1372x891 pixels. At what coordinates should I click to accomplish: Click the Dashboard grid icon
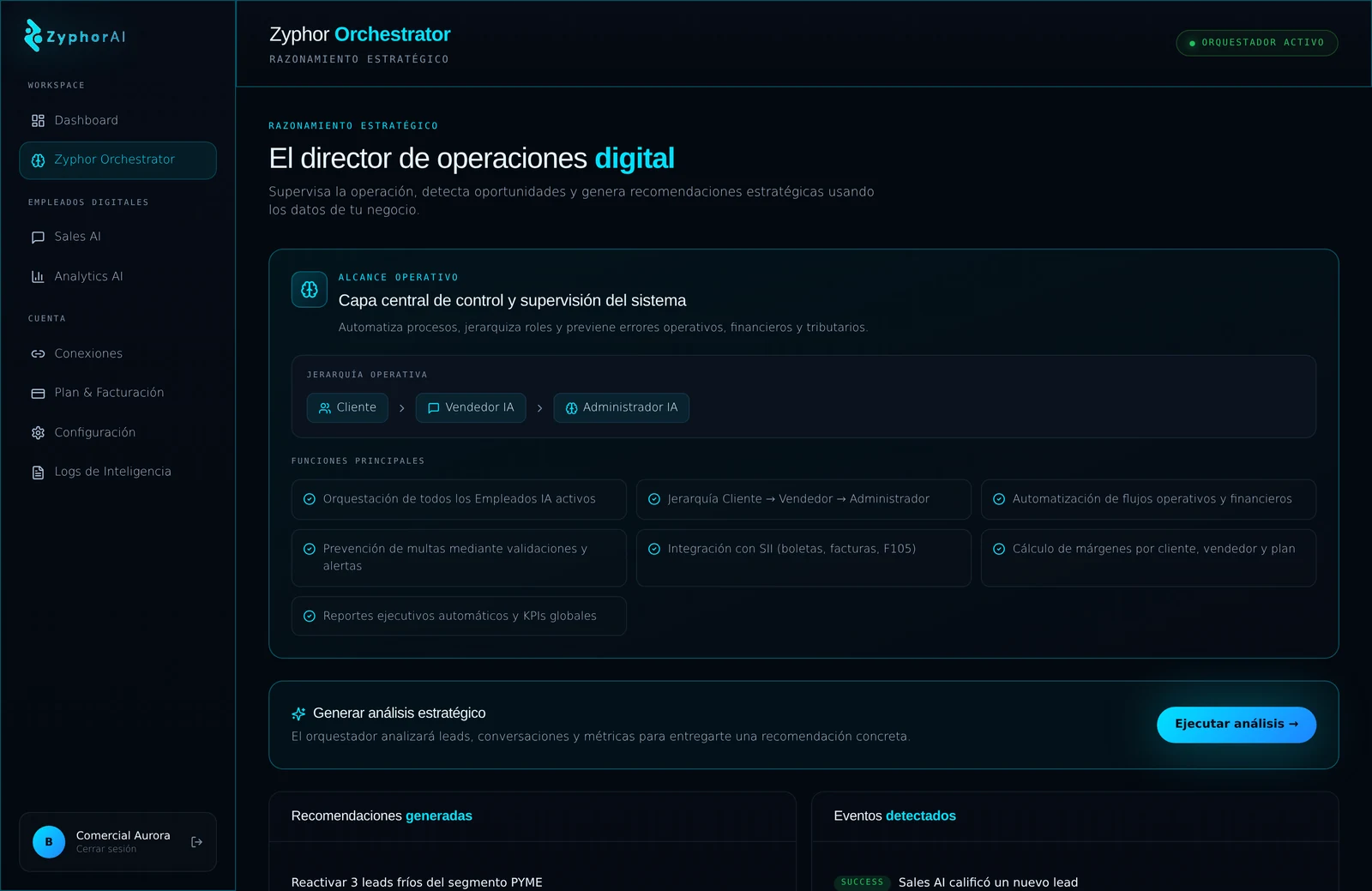tap(38, 121)
